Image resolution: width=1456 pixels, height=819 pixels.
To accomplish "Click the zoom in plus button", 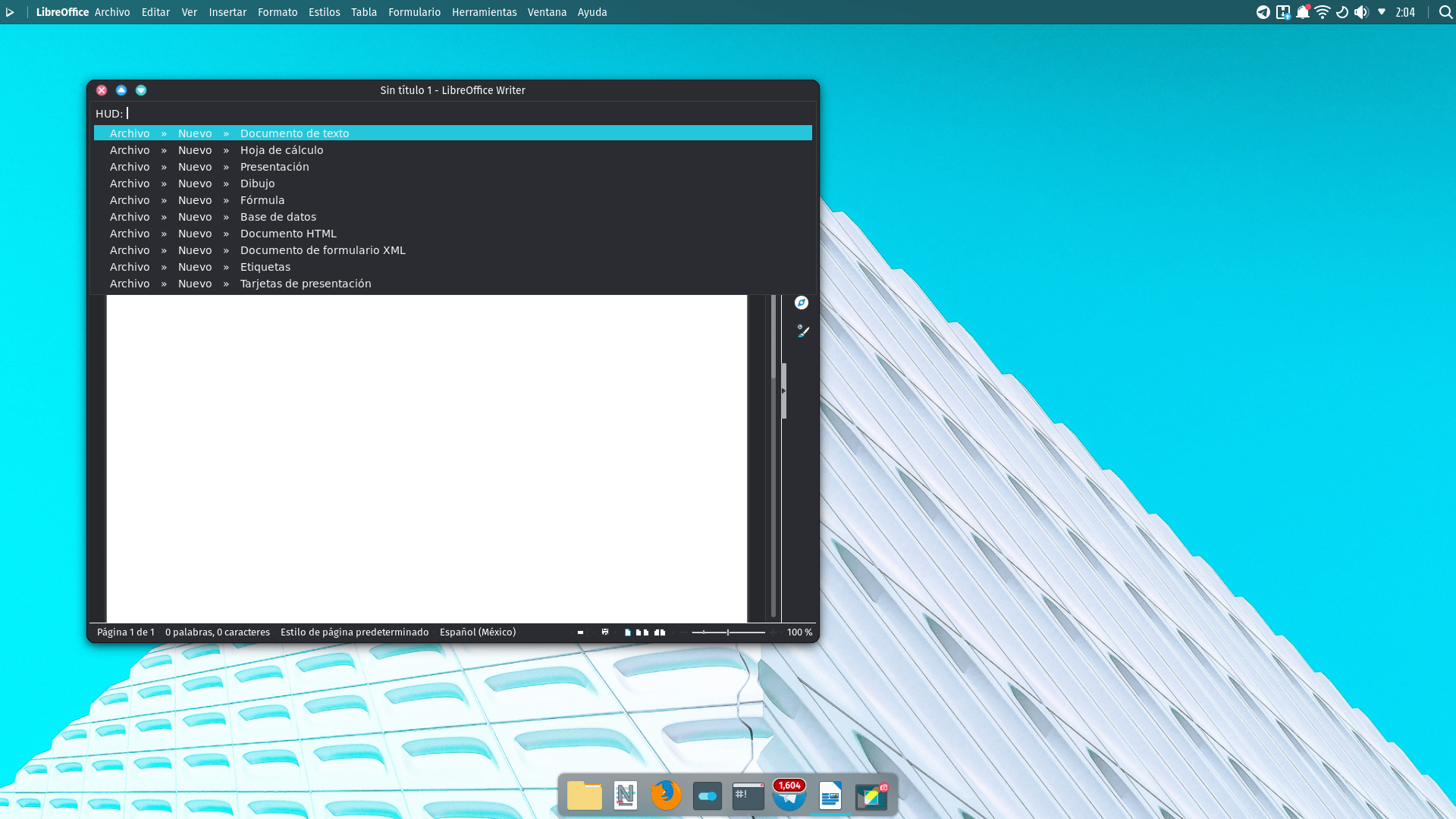I will pos(773,632).
